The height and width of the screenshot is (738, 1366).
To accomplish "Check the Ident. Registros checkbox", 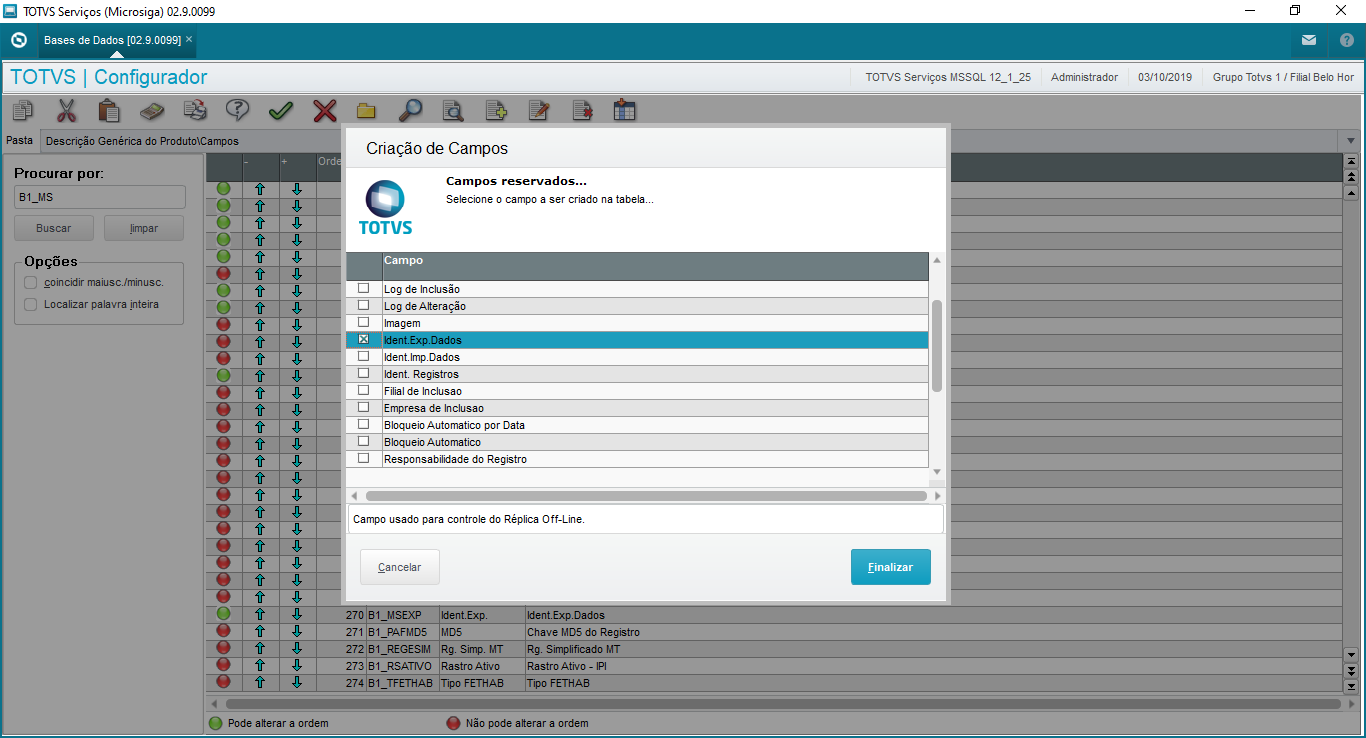I will tap(363, 373).
